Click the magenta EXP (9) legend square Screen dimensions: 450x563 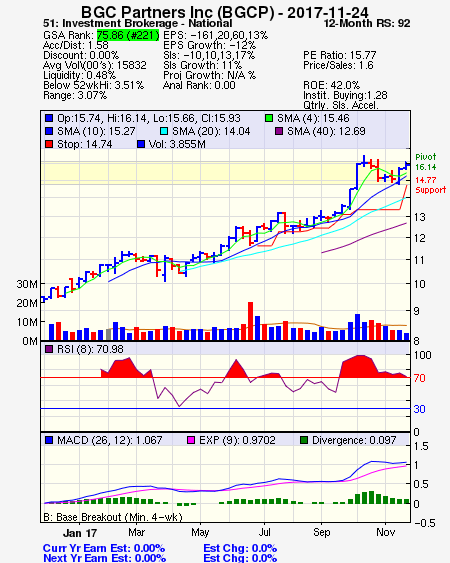(191, 440)
